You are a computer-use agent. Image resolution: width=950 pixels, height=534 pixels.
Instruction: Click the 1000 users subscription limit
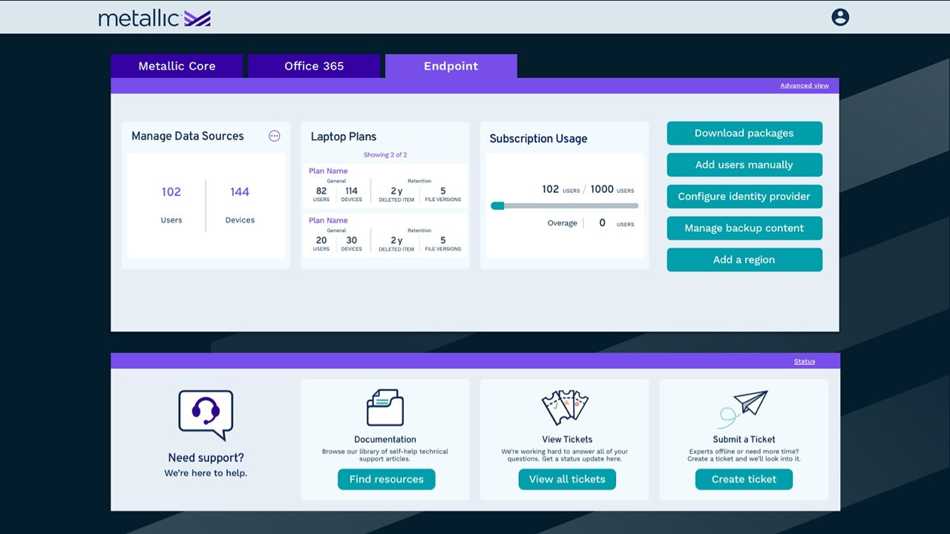[612, 190]
